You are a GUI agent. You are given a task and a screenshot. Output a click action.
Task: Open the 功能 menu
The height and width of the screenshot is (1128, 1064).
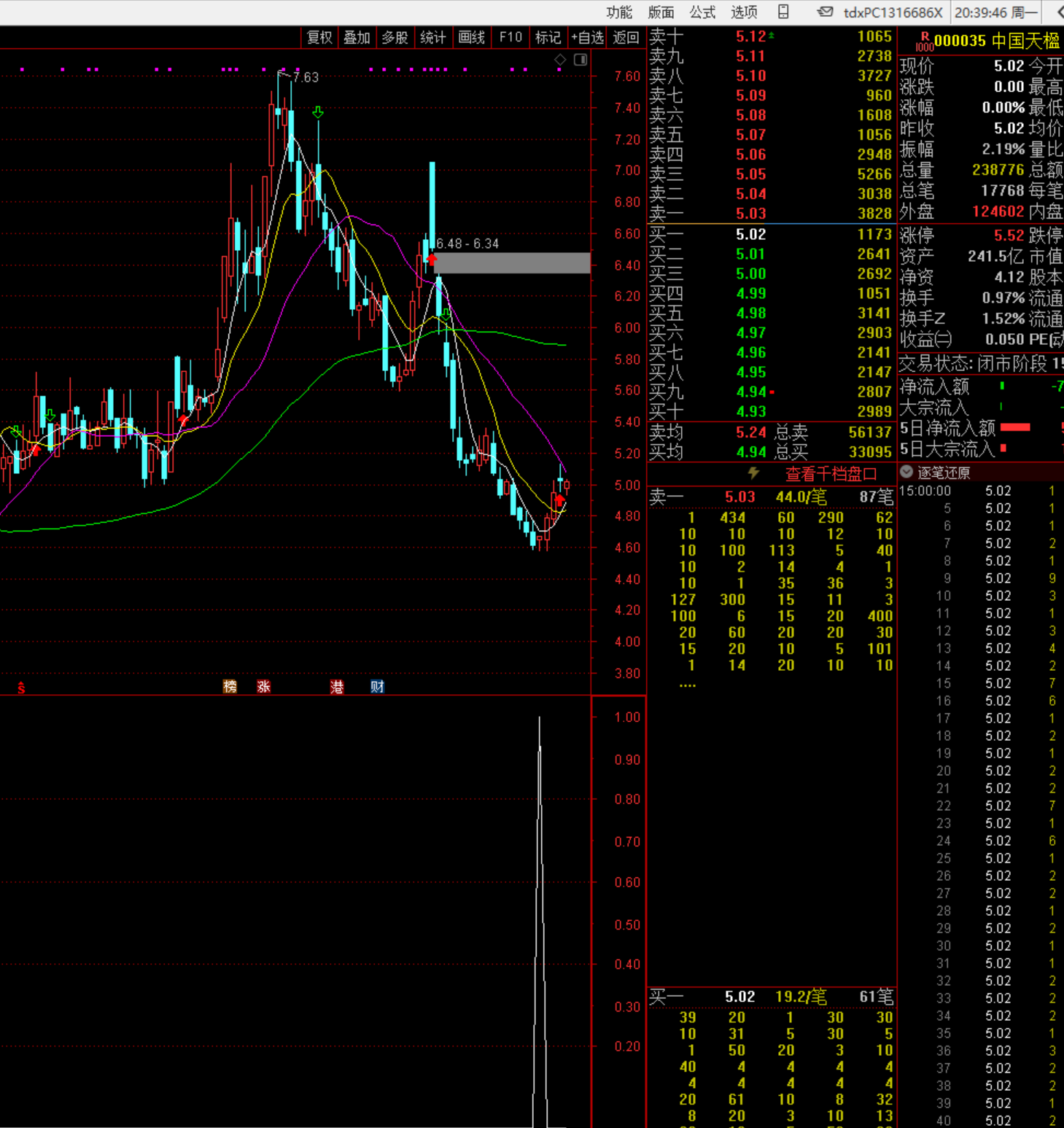coord(619,12)
